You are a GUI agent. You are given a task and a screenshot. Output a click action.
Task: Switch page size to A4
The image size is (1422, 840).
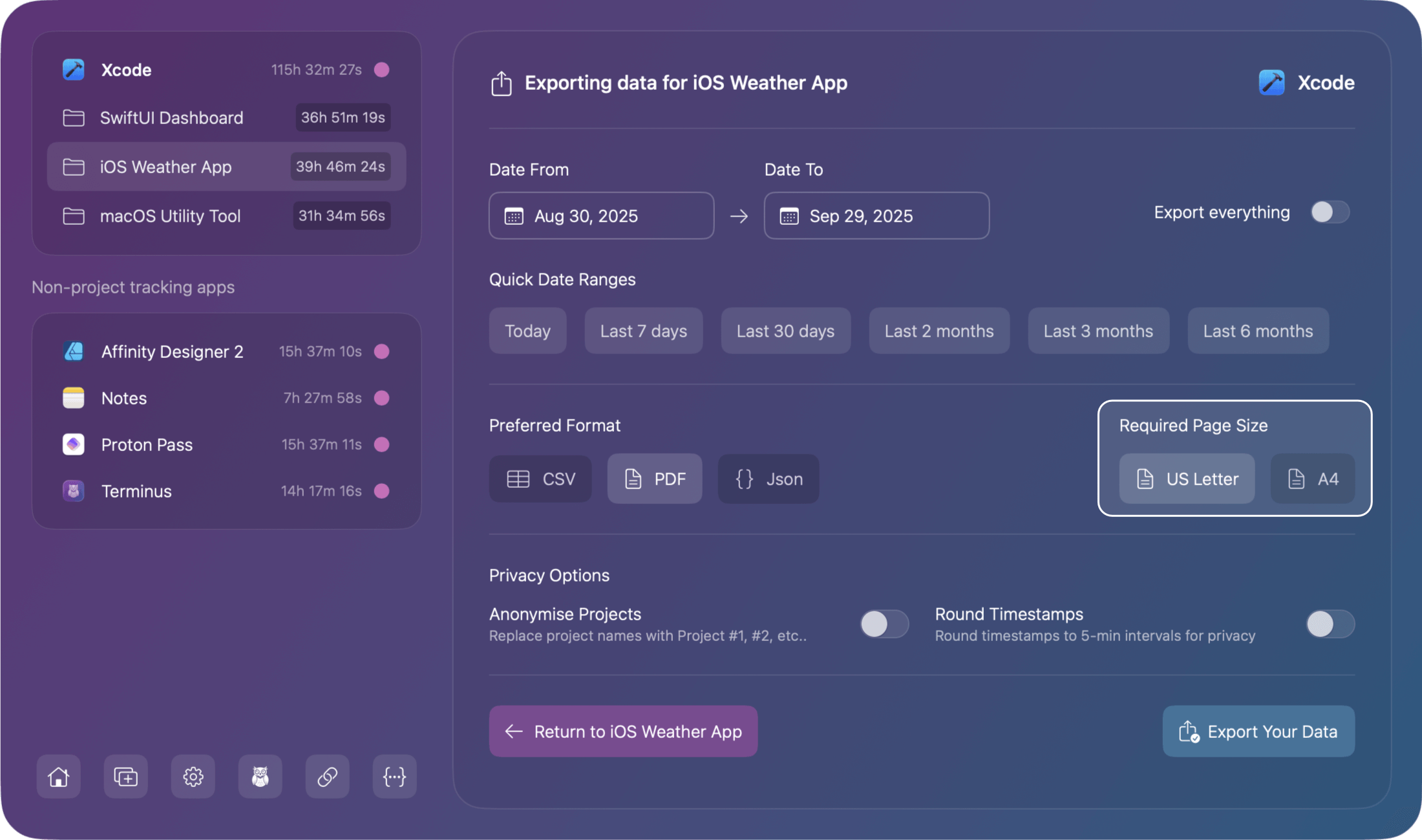(1312, 479)
